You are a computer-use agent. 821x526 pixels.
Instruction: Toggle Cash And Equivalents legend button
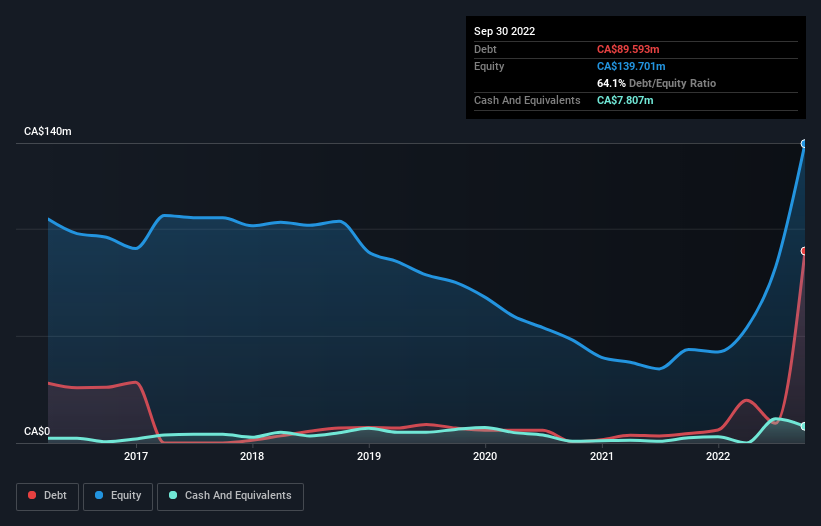(x=230, y=496)
